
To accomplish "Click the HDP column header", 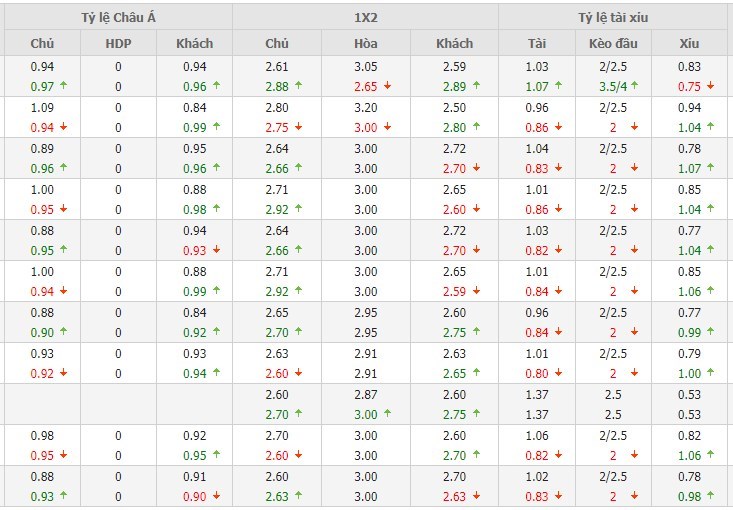I will click(118, 43).
